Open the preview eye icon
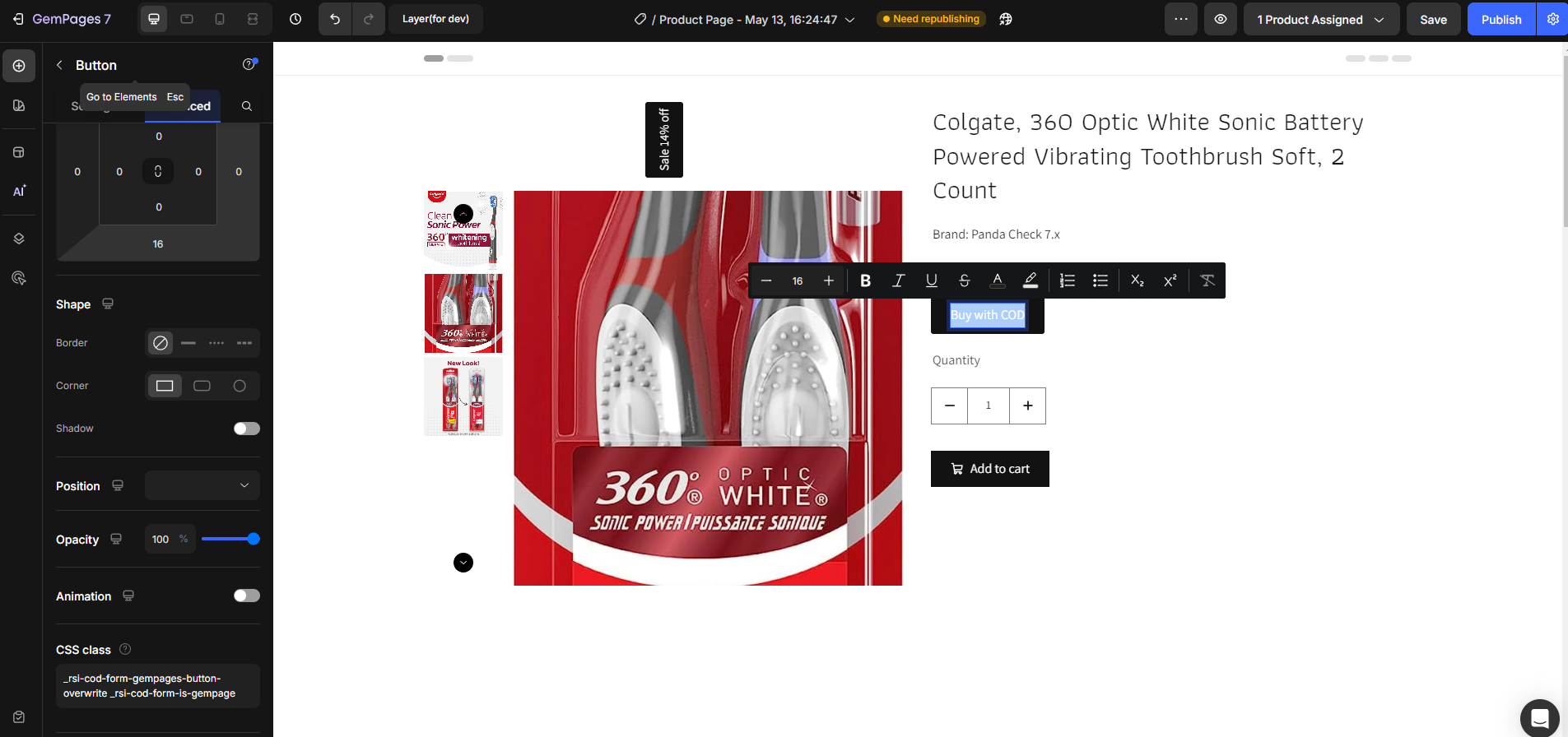Image resolution: width=1568 pixels, height=737 pixels. tap(1220, 19)
